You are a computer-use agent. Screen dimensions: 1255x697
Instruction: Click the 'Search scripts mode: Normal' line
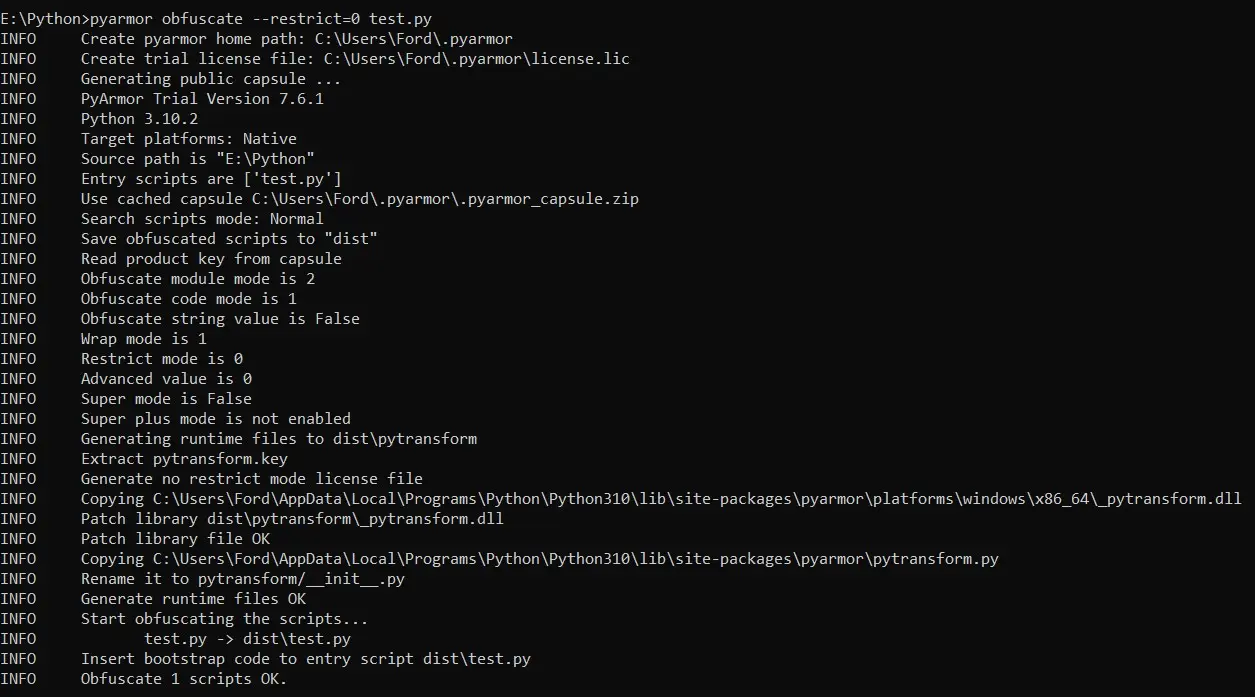pyautogui.click(x=202, y=219)
